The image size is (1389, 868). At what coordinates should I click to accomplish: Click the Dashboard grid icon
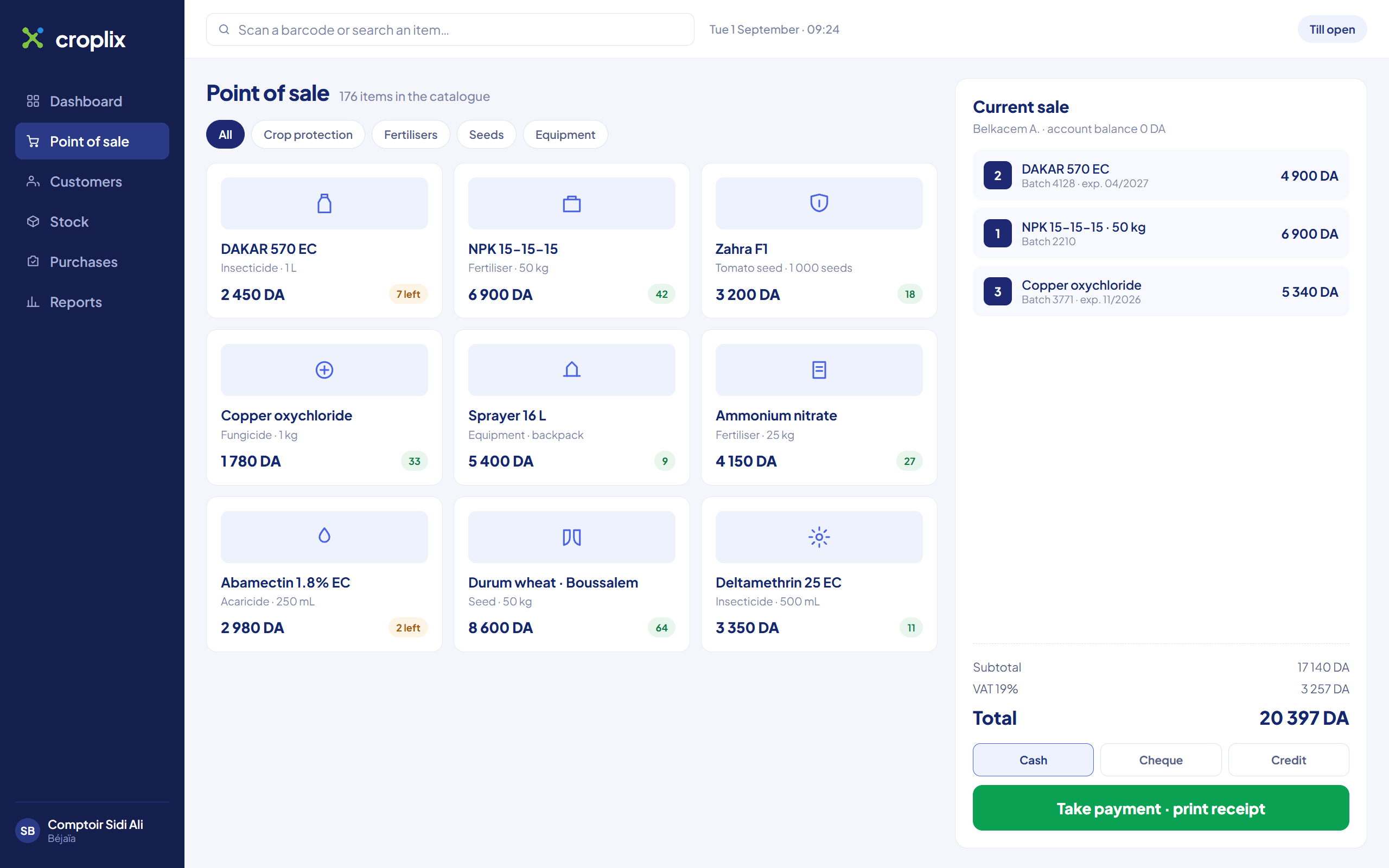[x=33, y=101]
